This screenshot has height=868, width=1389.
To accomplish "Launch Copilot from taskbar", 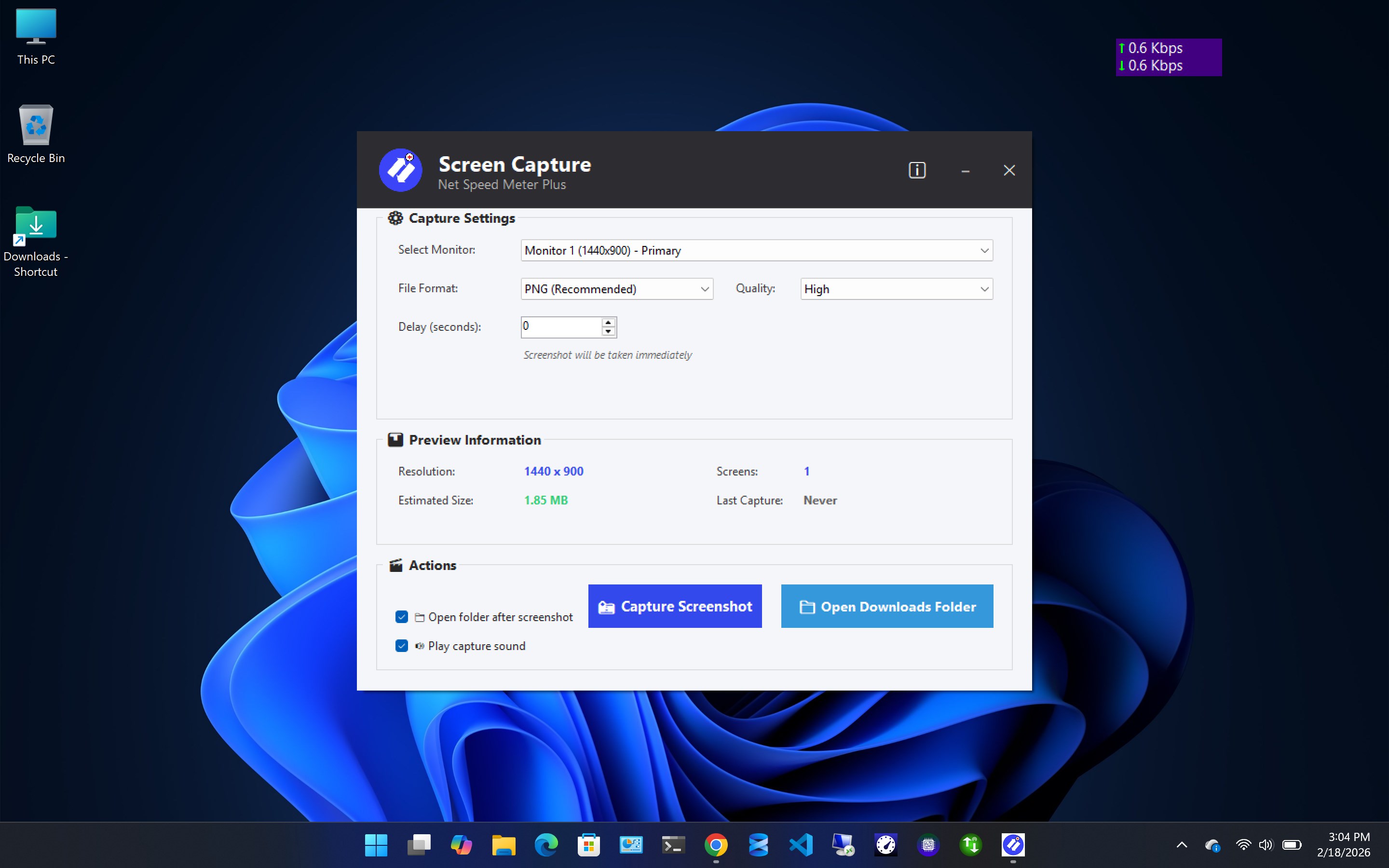I will pyautogui.click(x=462, y=845).
